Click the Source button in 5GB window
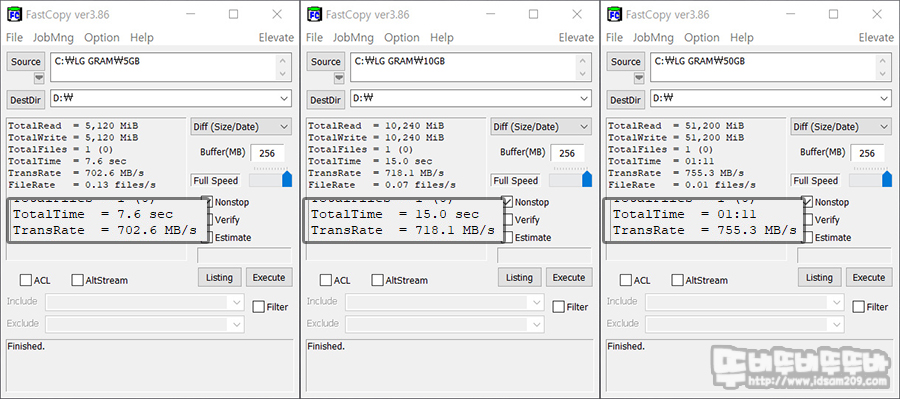Viewport: 900px width, 399px height. click(26, 62)
